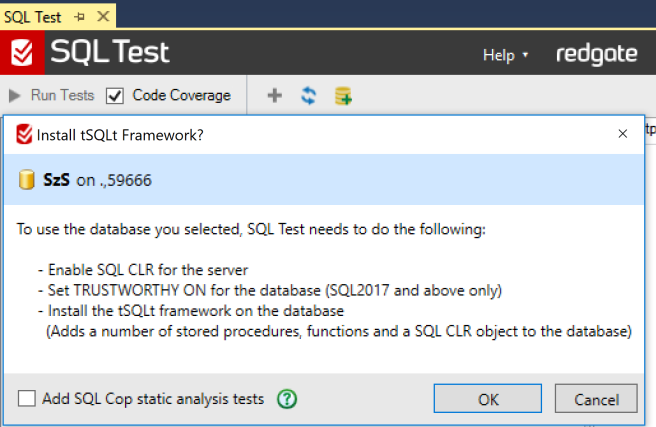Click the plus icon to add a test
The height and width of the screenshot is (427, 656).
pos(275,96)
